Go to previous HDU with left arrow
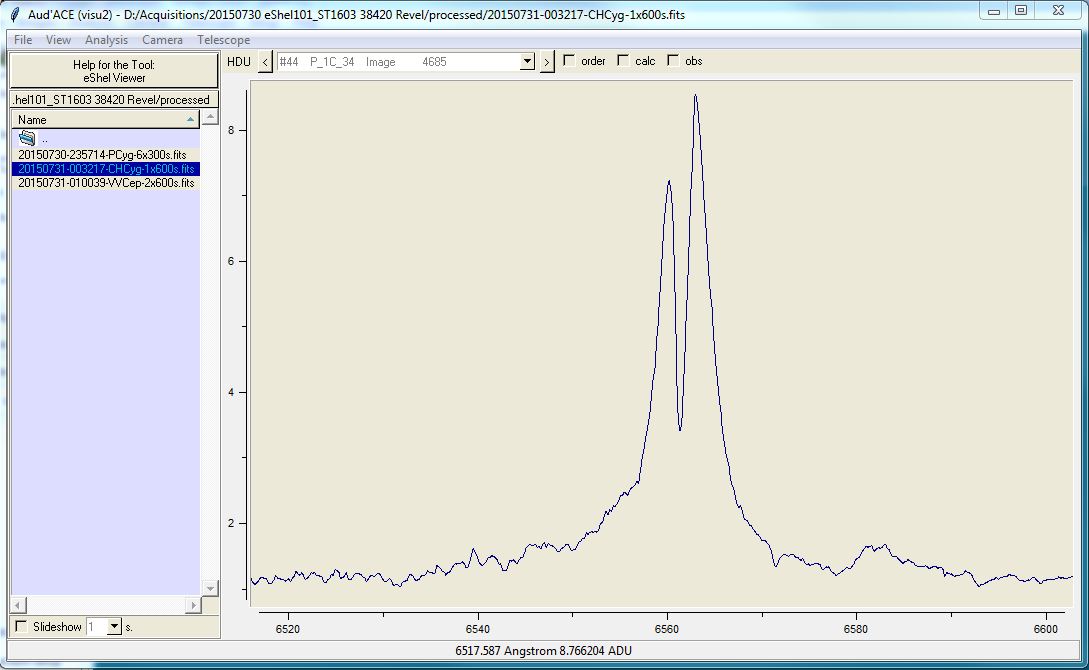Image resolution: width=1089 pixels, height=670 pixels. point(265,62)
